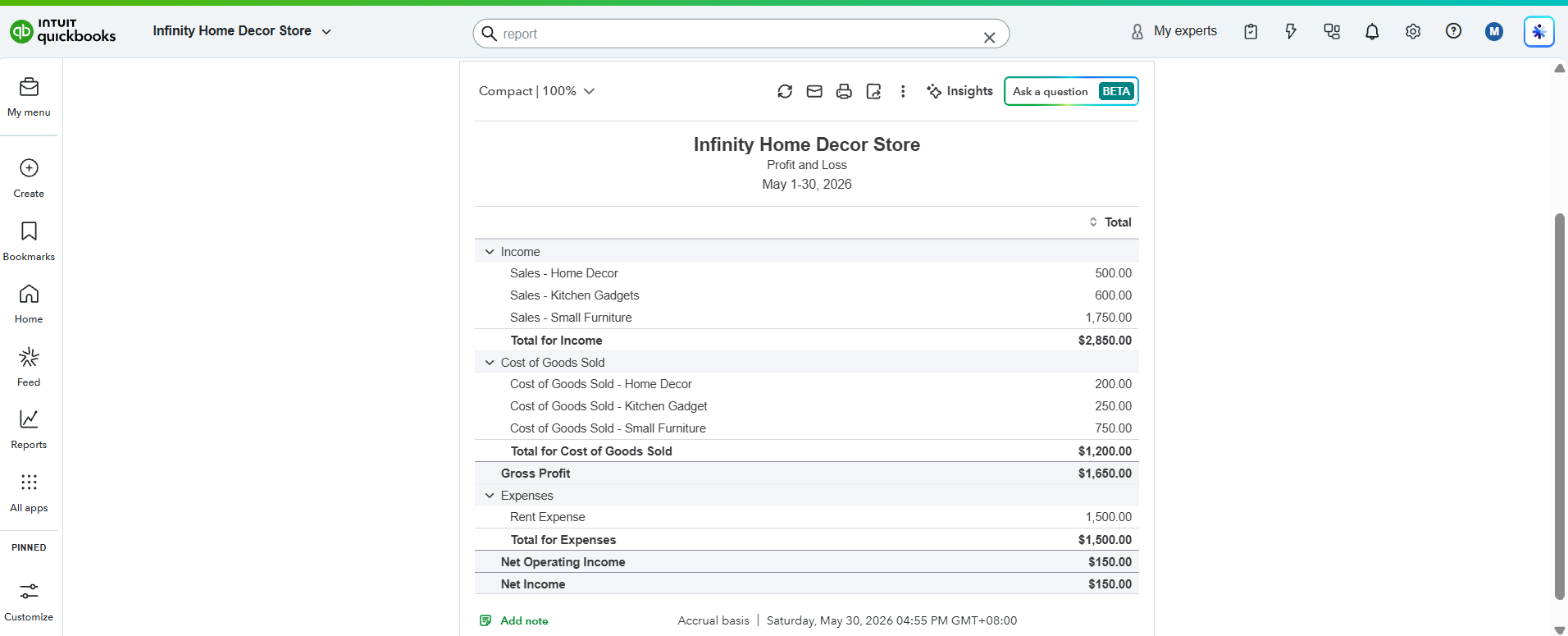Click the report title Infinity Home Decor Store
The width and height of the screenshot is (1568, 636).
click(x=807, y=144)
